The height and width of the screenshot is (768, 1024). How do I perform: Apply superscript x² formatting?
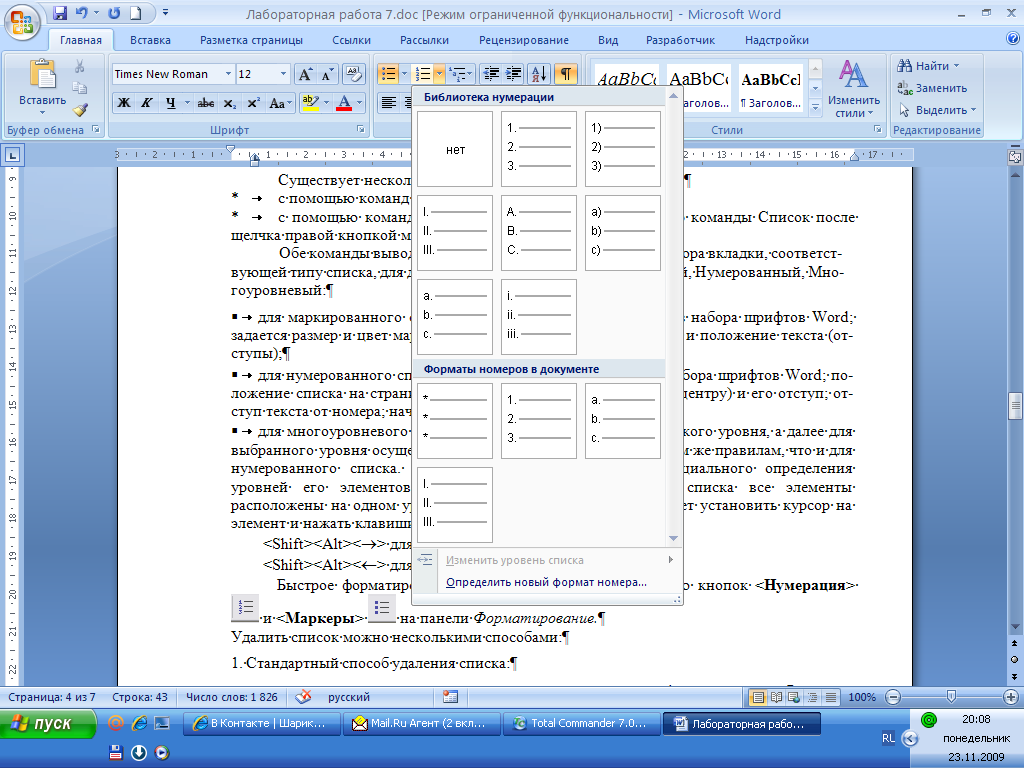253,103
